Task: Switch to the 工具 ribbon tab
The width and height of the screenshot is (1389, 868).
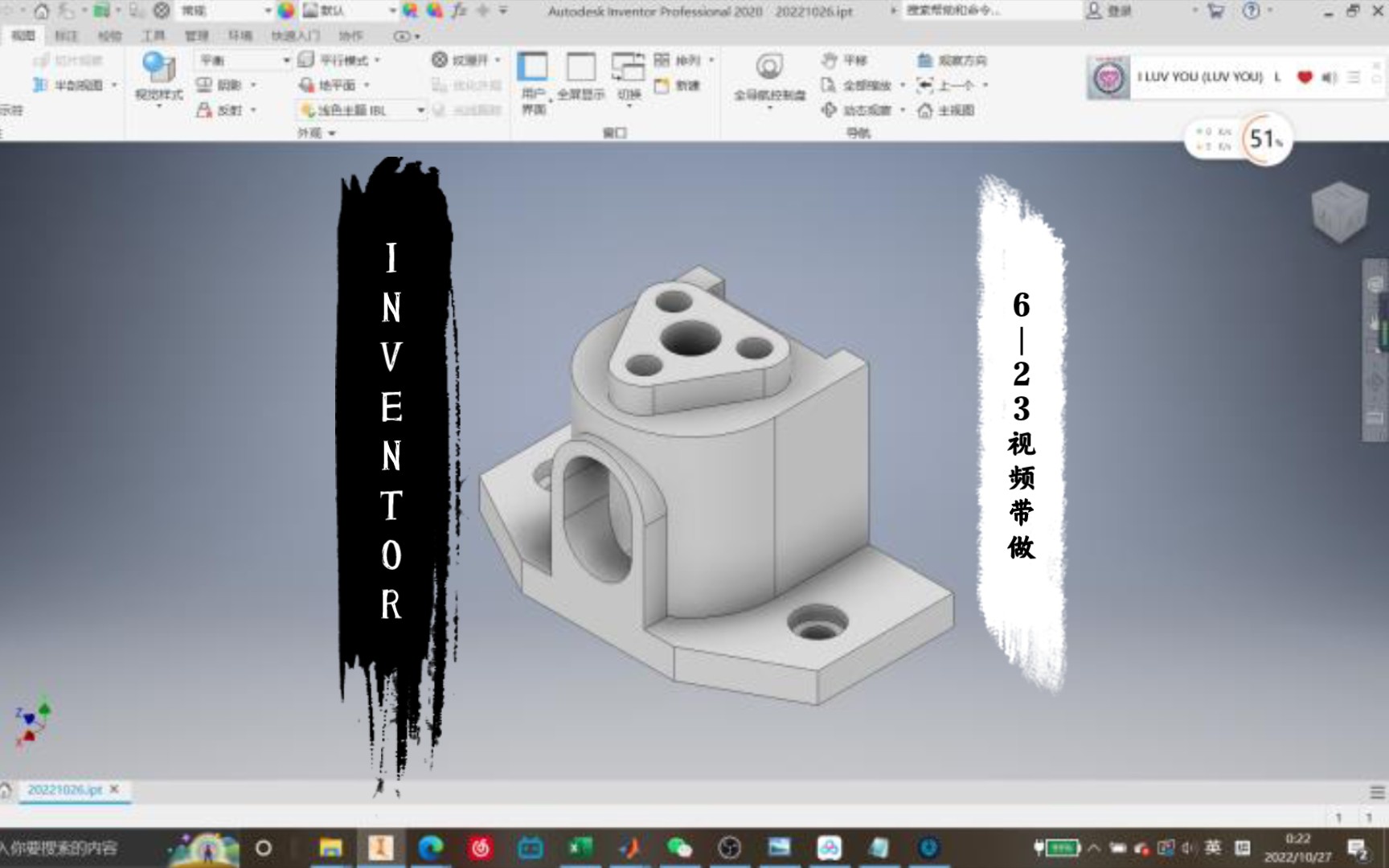Action: (155, 35)
